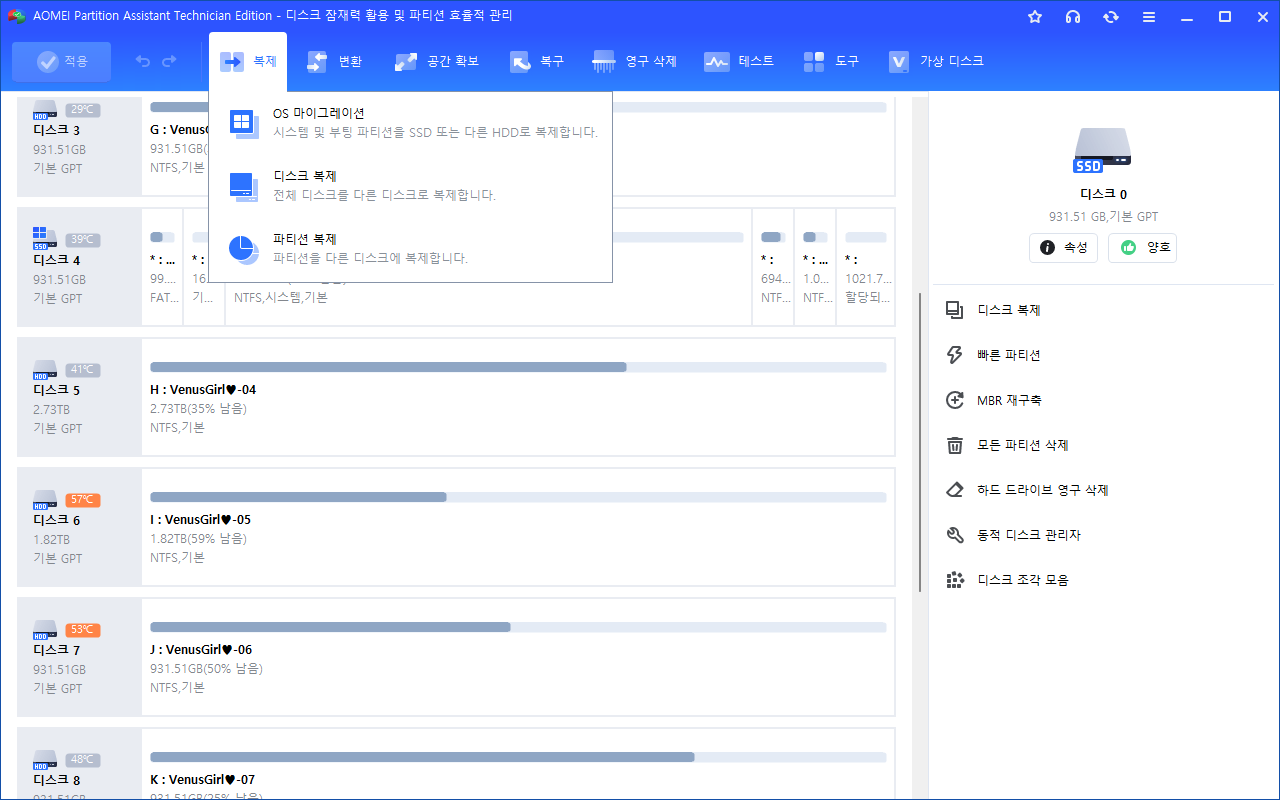
Task: Click the 속성 properties button
Action: point(1064,247)
